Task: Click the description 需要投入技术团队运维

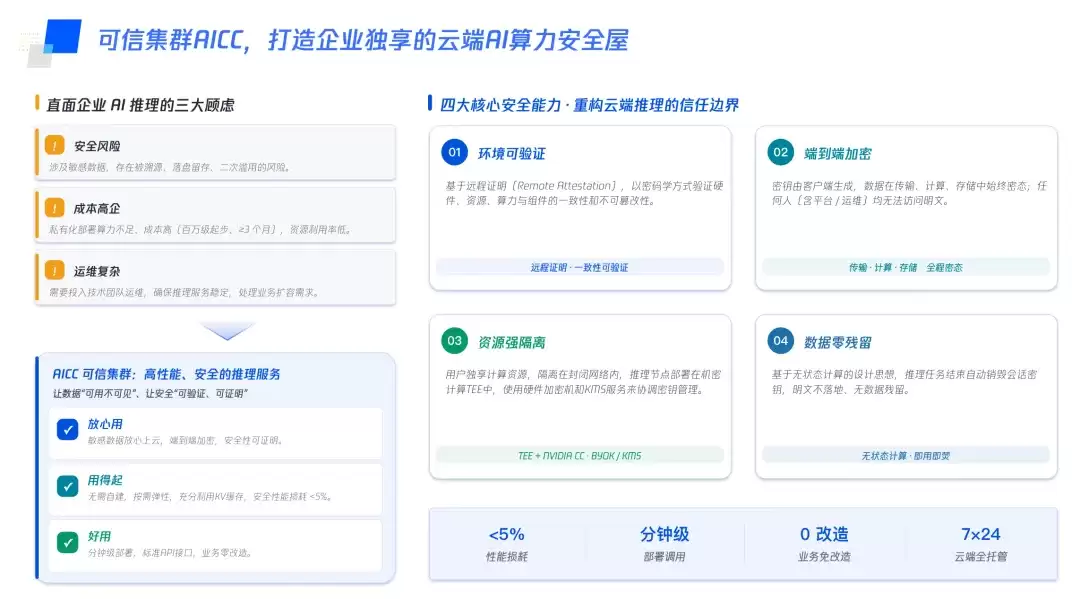Action: point(185,293)
